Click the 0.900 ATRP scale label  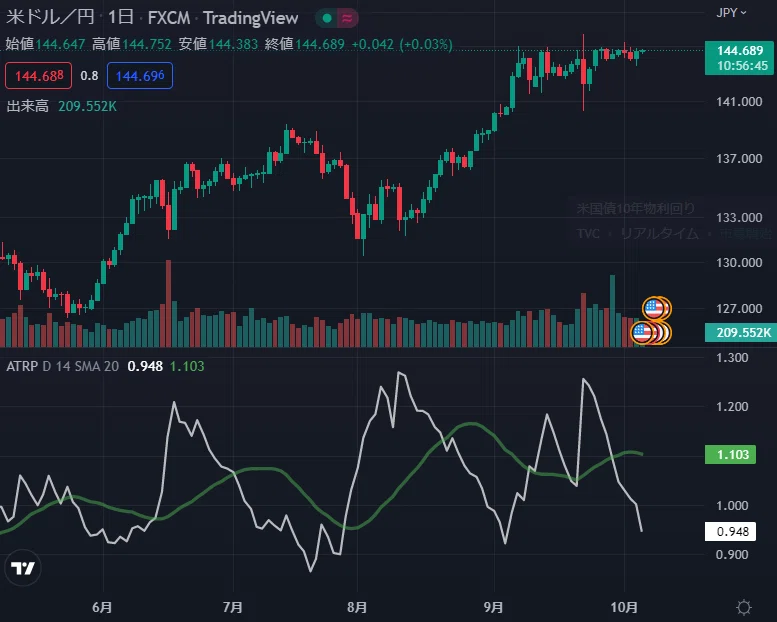pos(732,555)
